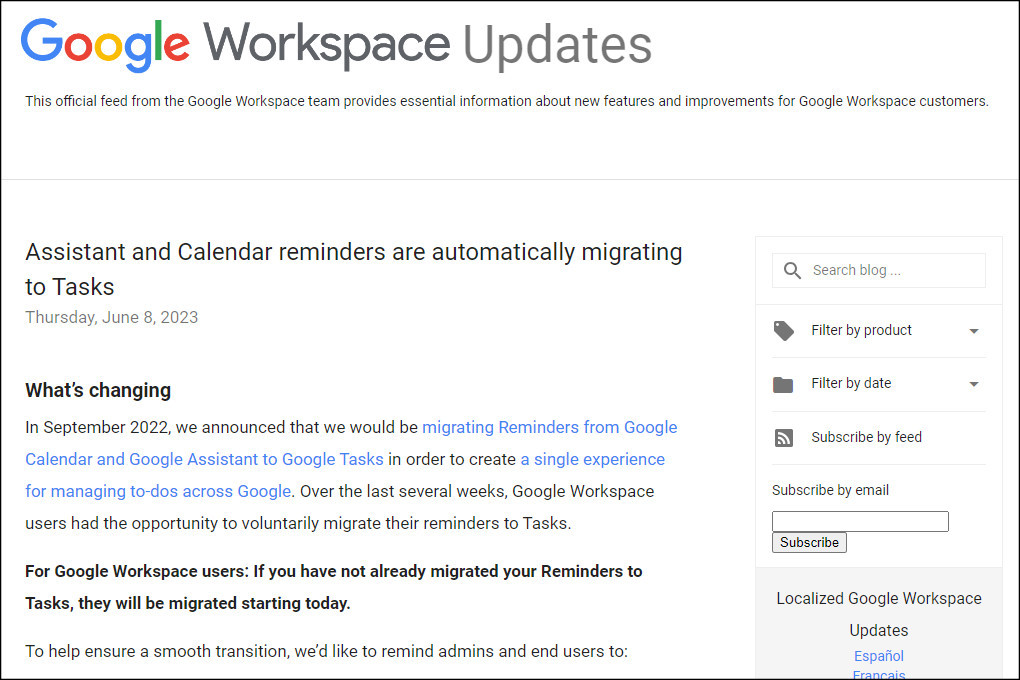Click the Workspace Updates header title
This screenshot has width=1020, height=680.
coord(427,44)
